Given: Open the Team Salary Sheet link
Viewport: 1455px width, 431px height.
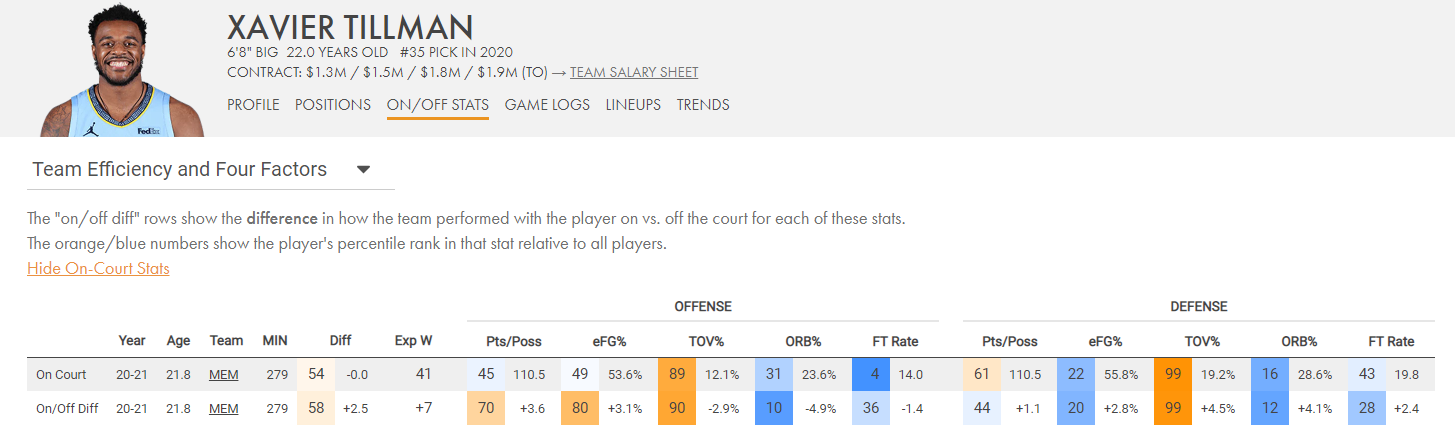Looking at the screenshot, I should click(634, 72).
